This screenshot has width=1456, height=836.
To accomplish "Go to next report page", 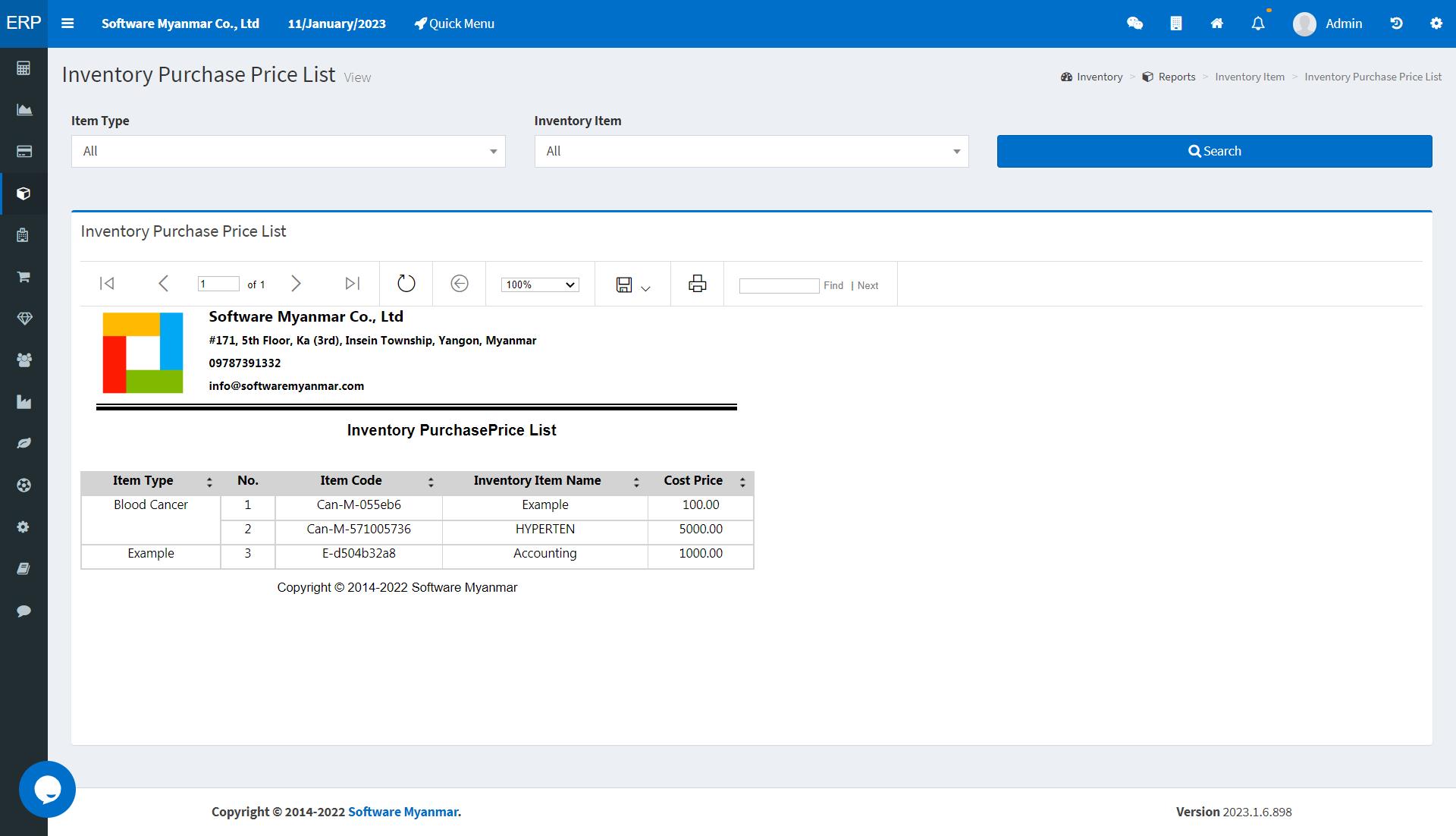I will pos(296,284).
